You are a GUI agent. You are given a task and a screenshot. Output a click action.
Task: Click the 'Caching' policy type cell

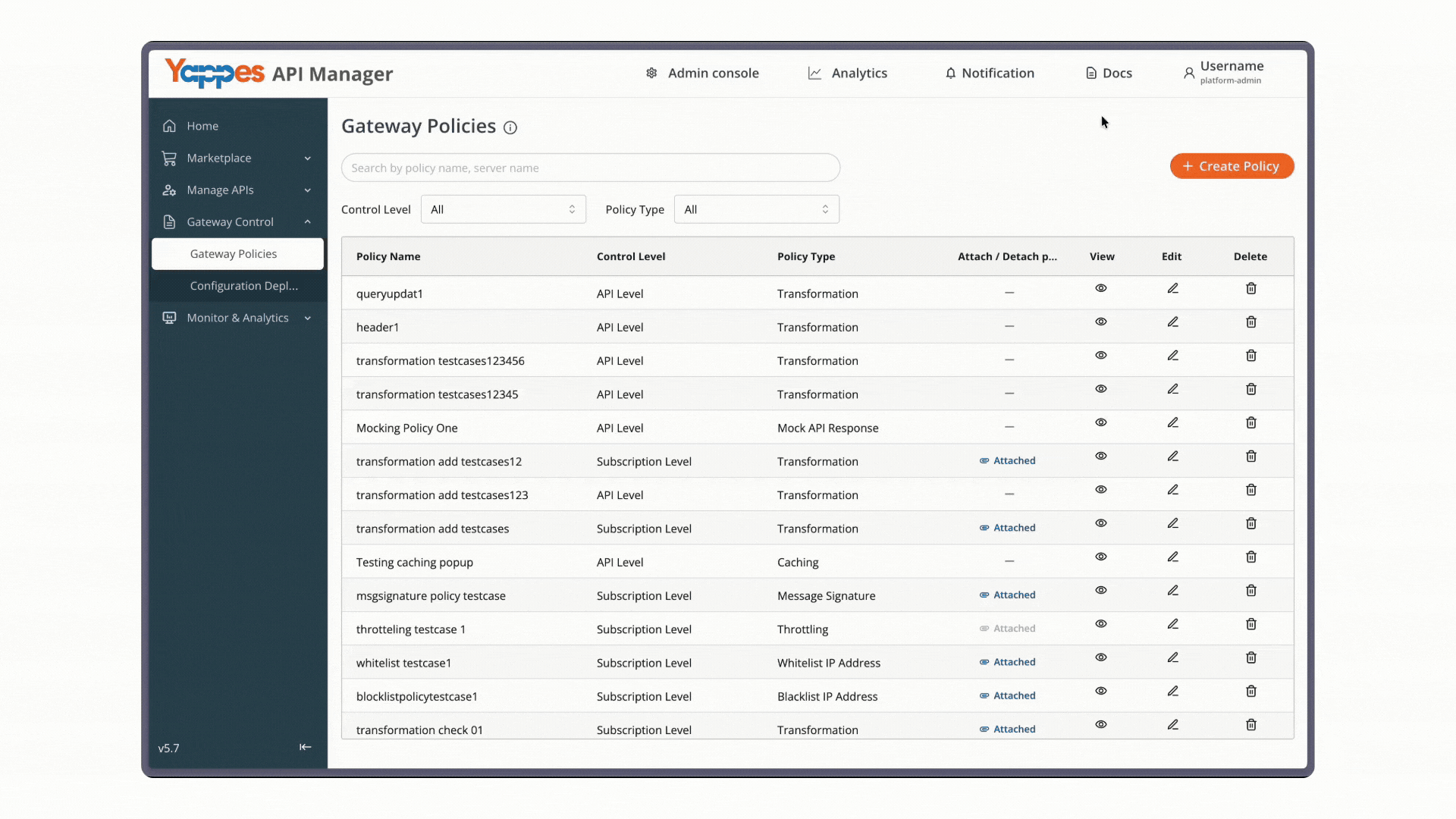click(798, 563)
